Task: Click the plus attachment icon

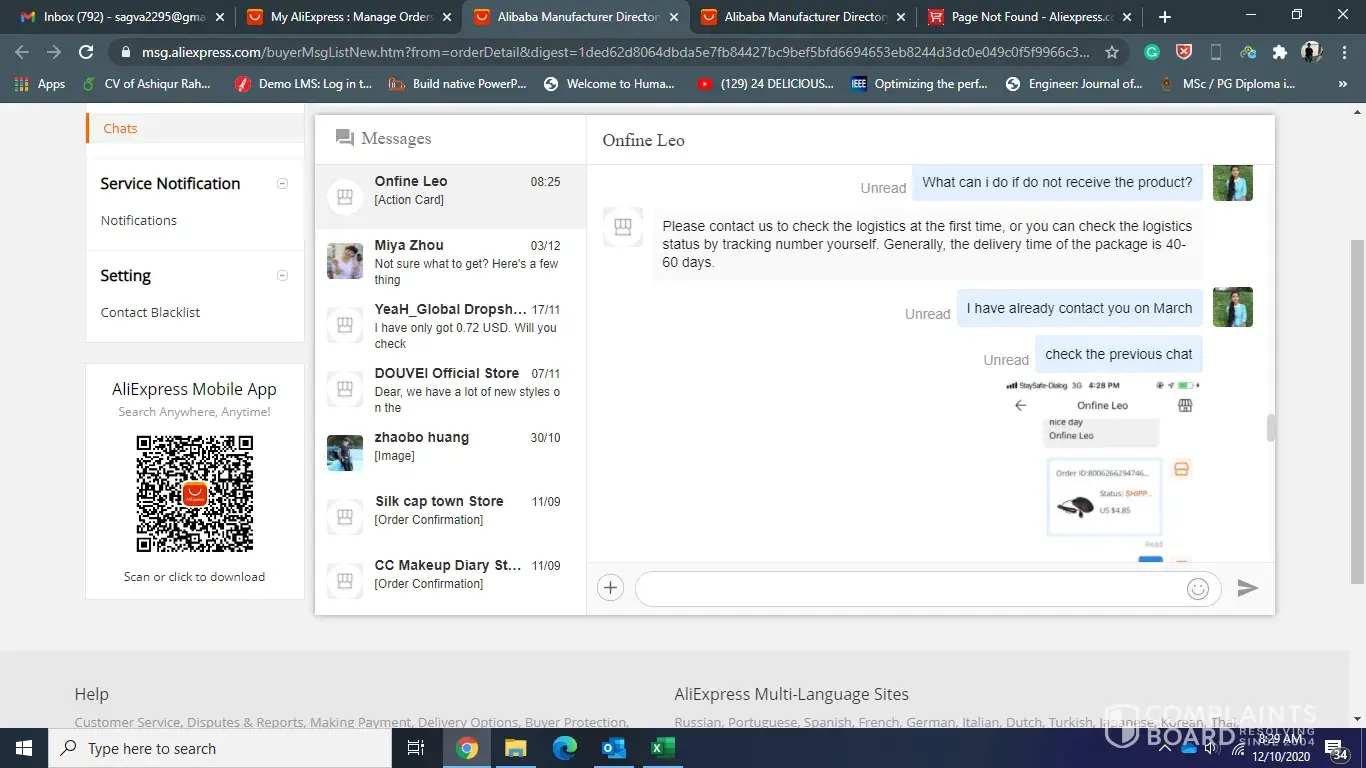Action: (610, 588)
